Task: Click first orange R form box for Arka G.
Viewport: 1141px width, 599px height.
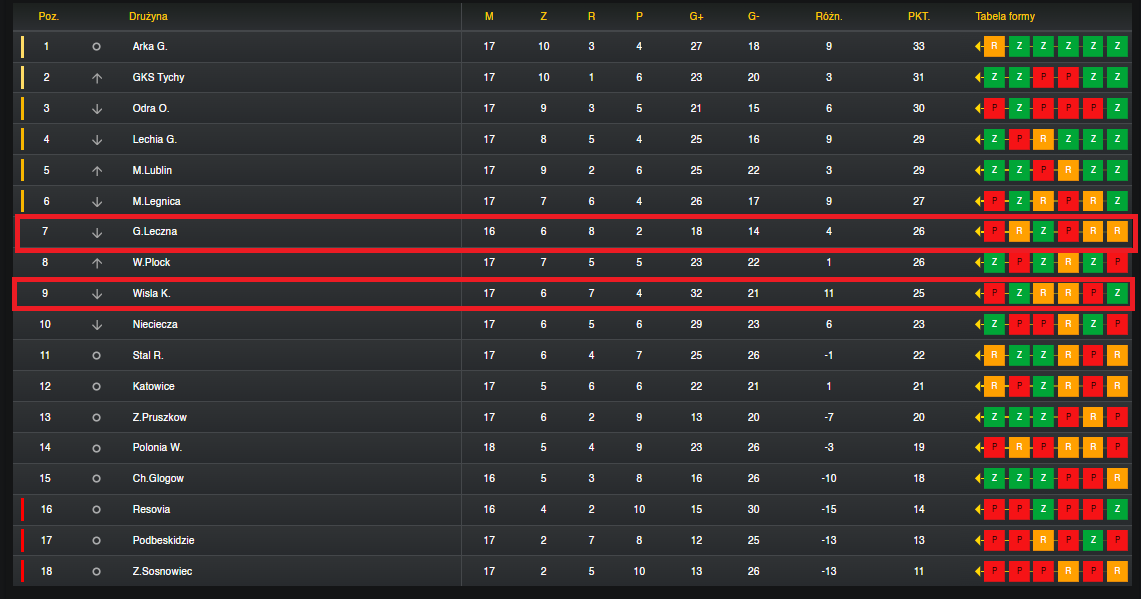Action: [994, 47]
